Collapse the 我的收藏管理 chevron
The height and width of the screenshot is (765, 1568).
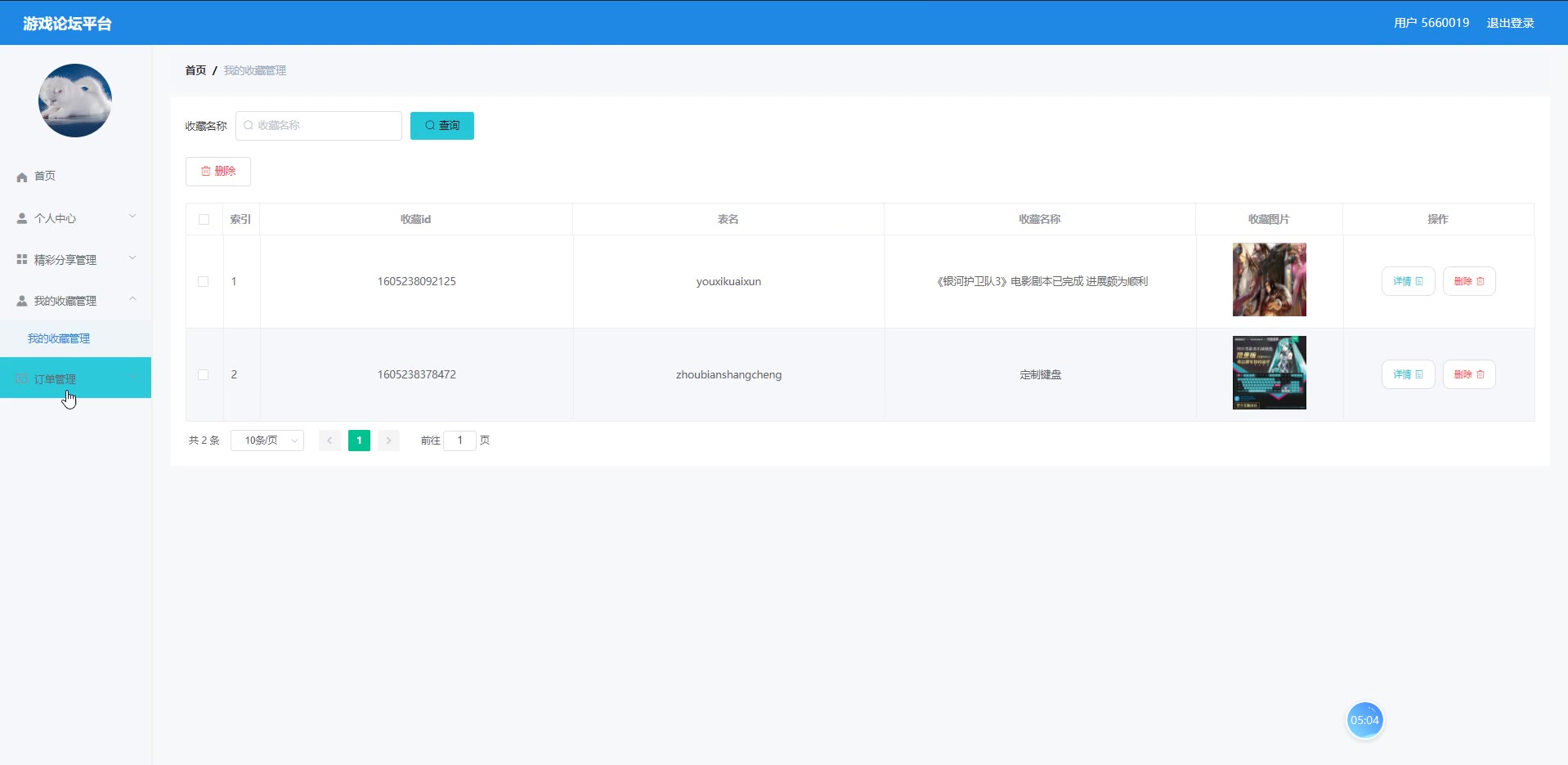132,299
